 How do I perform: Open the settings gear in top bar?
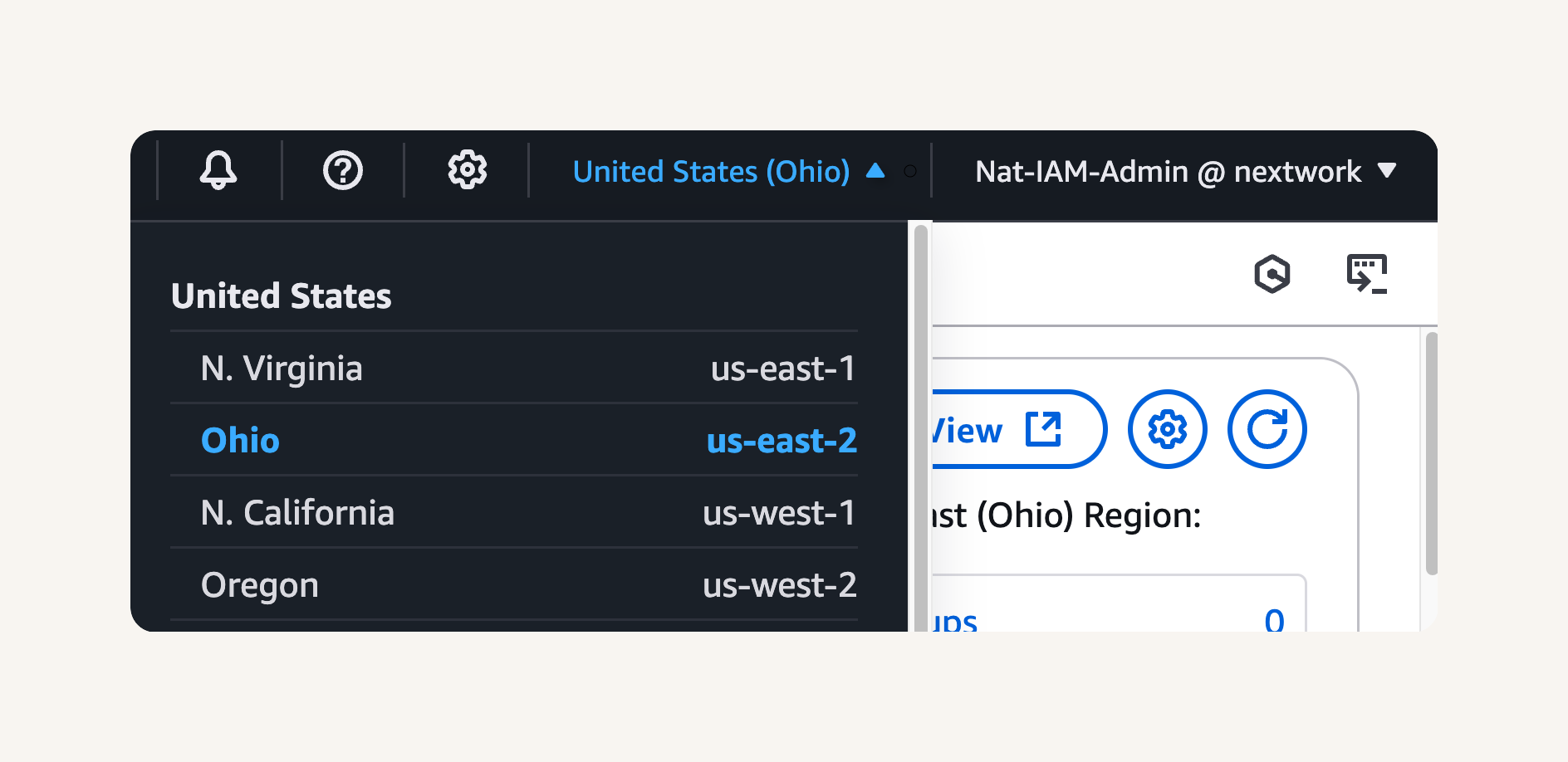tap(468, 170)
